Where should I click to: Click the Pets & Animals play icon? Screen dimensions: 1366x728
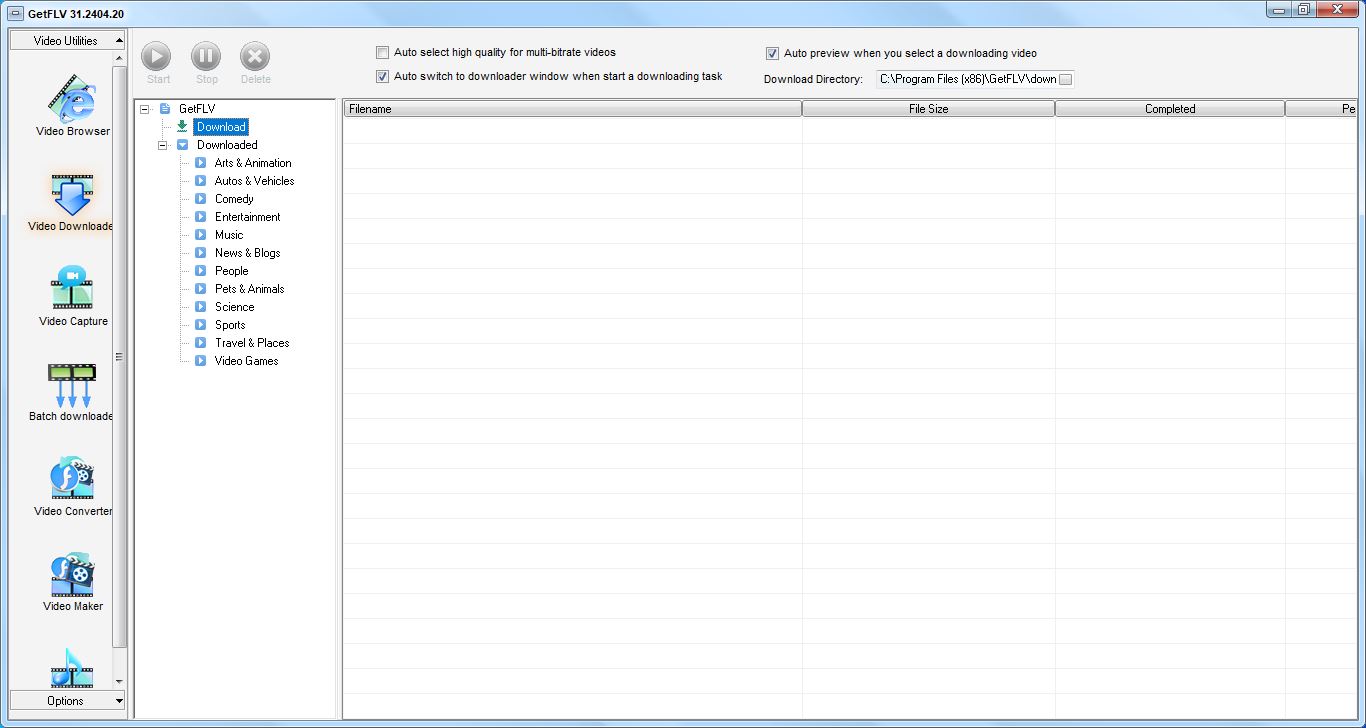pyautogui.click(x=200, y=289)
